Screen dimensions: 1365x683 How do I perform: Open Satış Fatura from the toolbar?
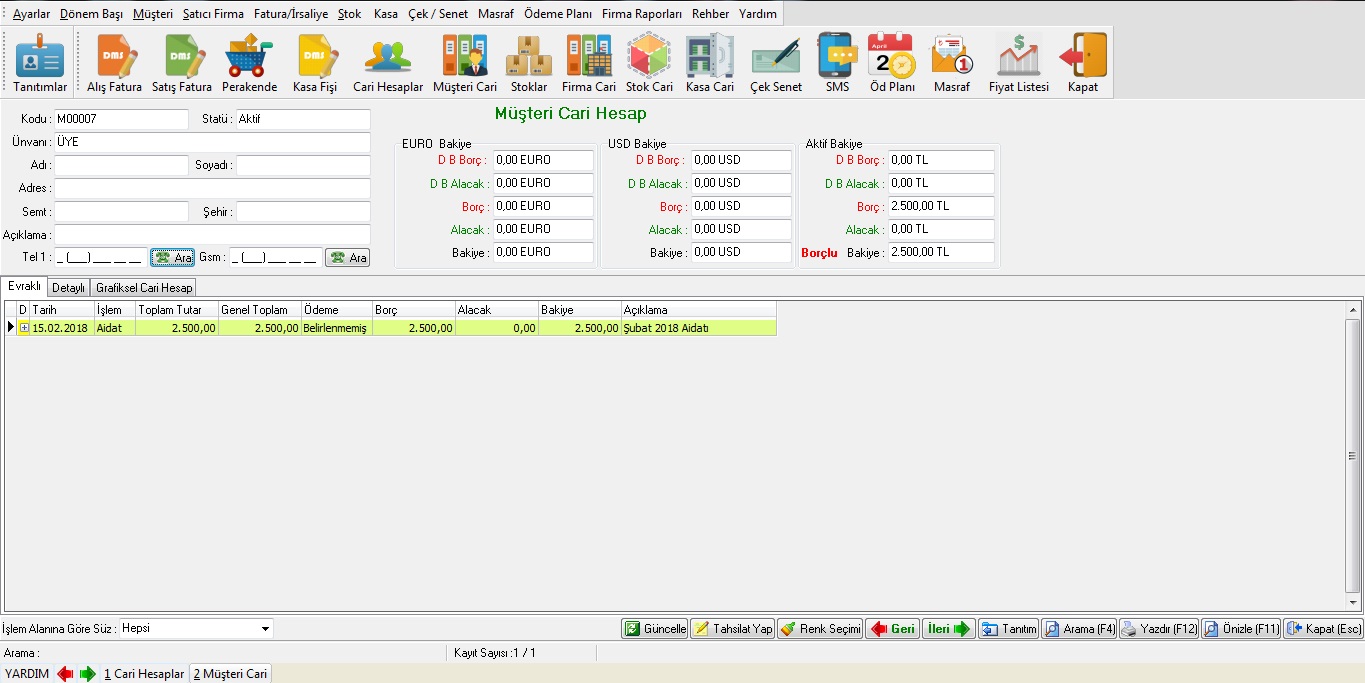(x=181, y=63)
